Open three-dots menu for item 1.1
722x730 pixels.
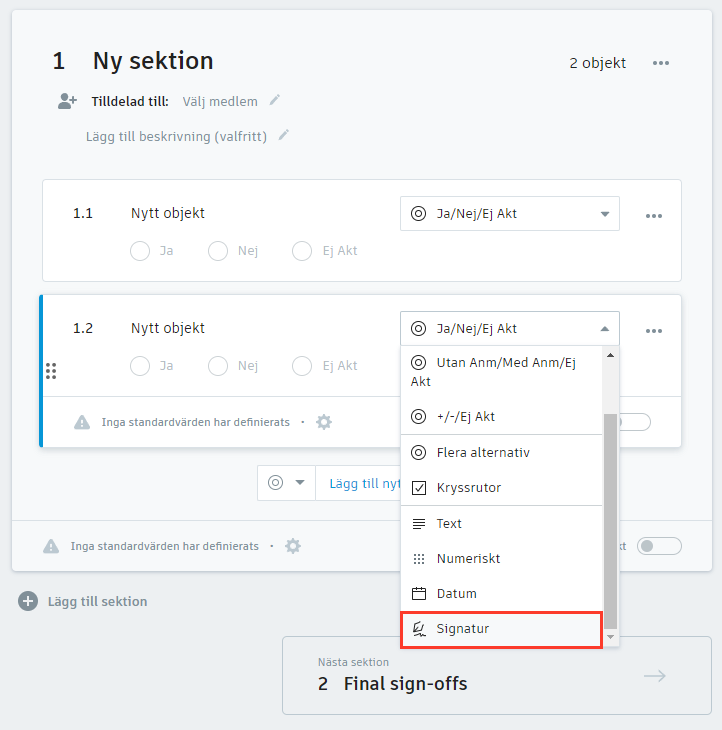(x=654, y=215)
